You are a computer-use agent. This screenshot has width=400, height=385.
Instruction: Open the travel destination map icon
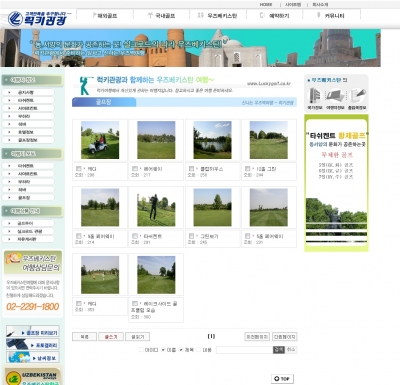point(335,95)
